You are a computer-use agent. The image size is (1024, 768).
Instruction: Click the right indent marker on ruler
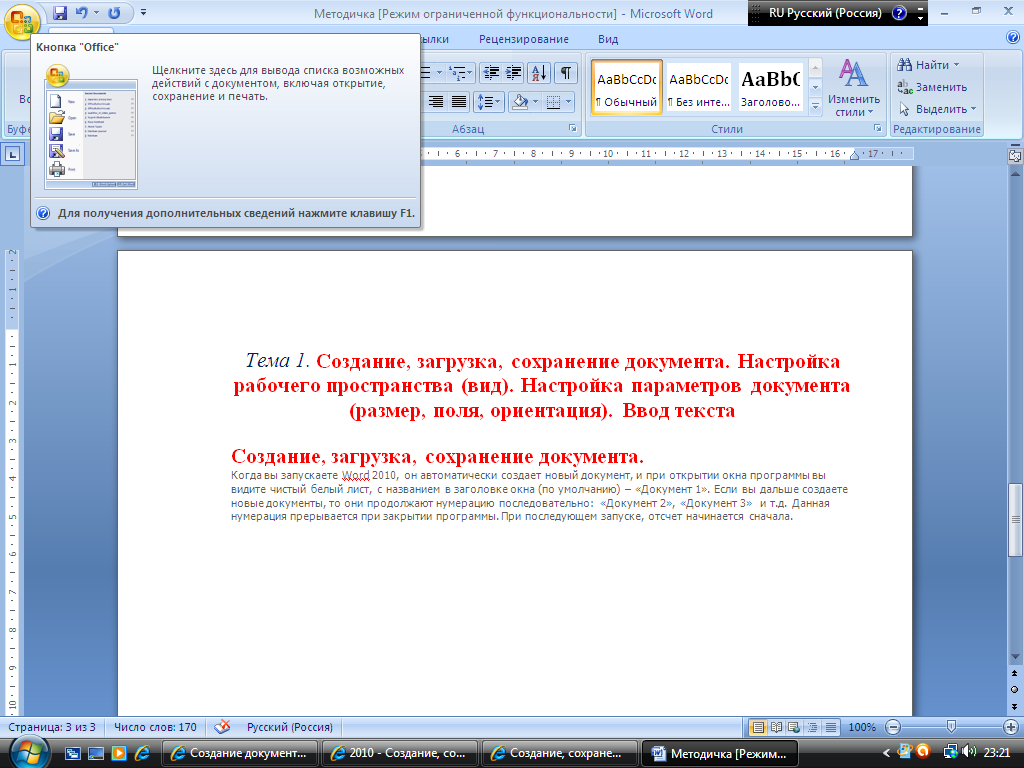coord(854,156)
